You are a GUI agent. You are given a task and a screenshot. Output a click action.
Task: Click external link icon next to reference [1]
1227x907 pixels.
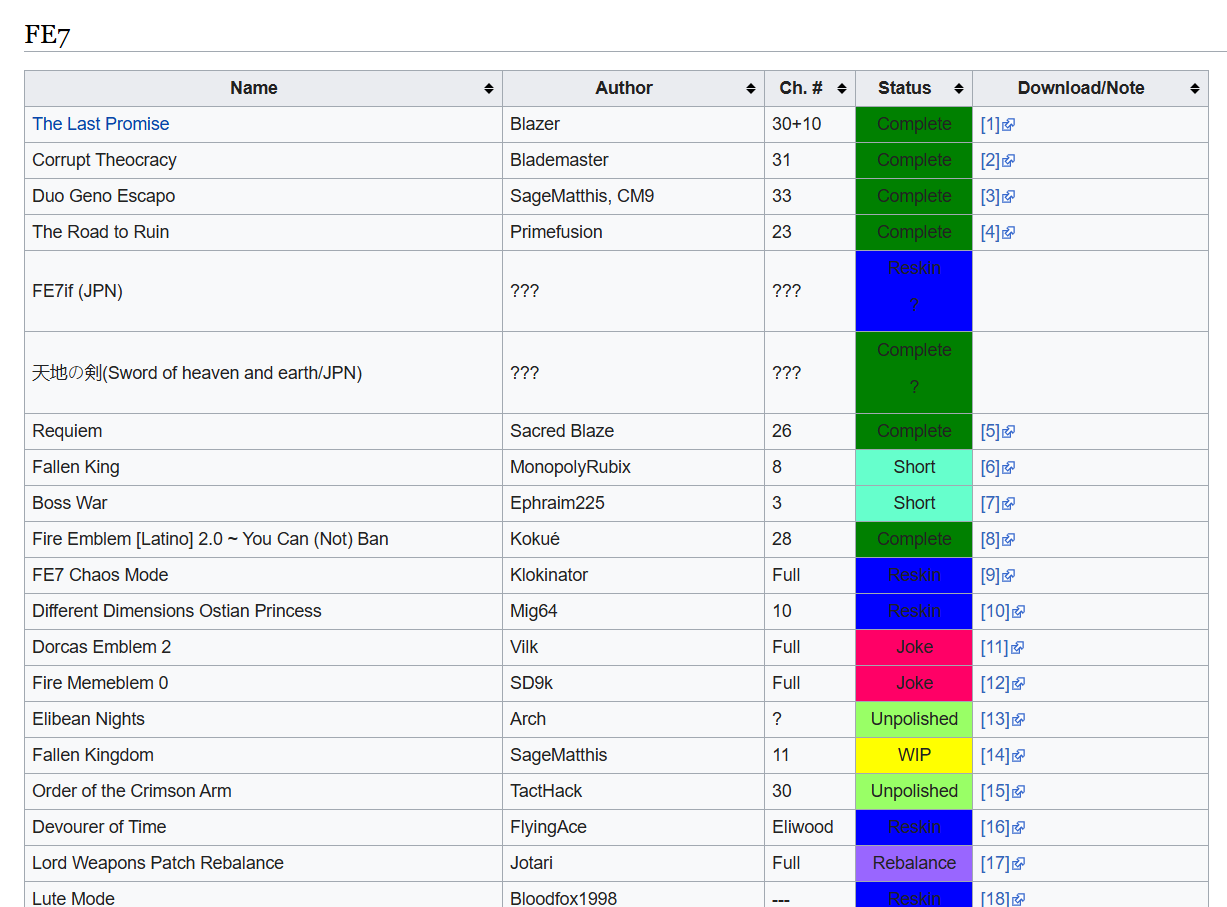[x=1009, y=125]
